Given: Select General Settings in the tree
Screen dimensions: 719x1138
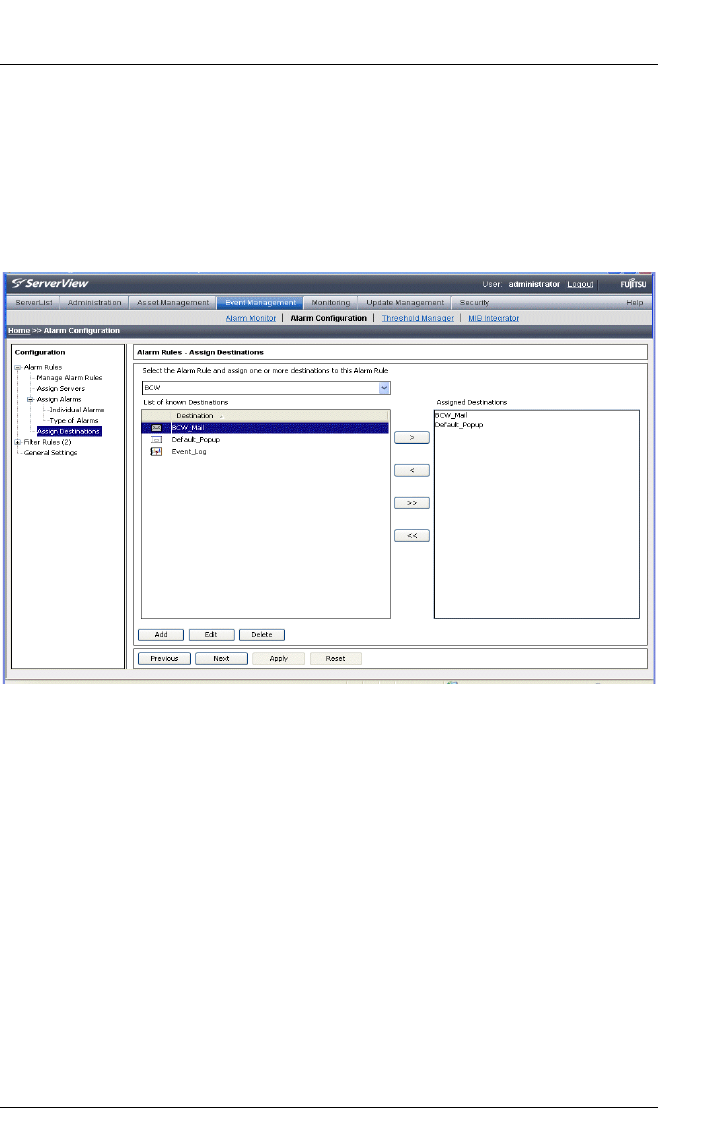Looking at the screenshot, I should point(50,453).
